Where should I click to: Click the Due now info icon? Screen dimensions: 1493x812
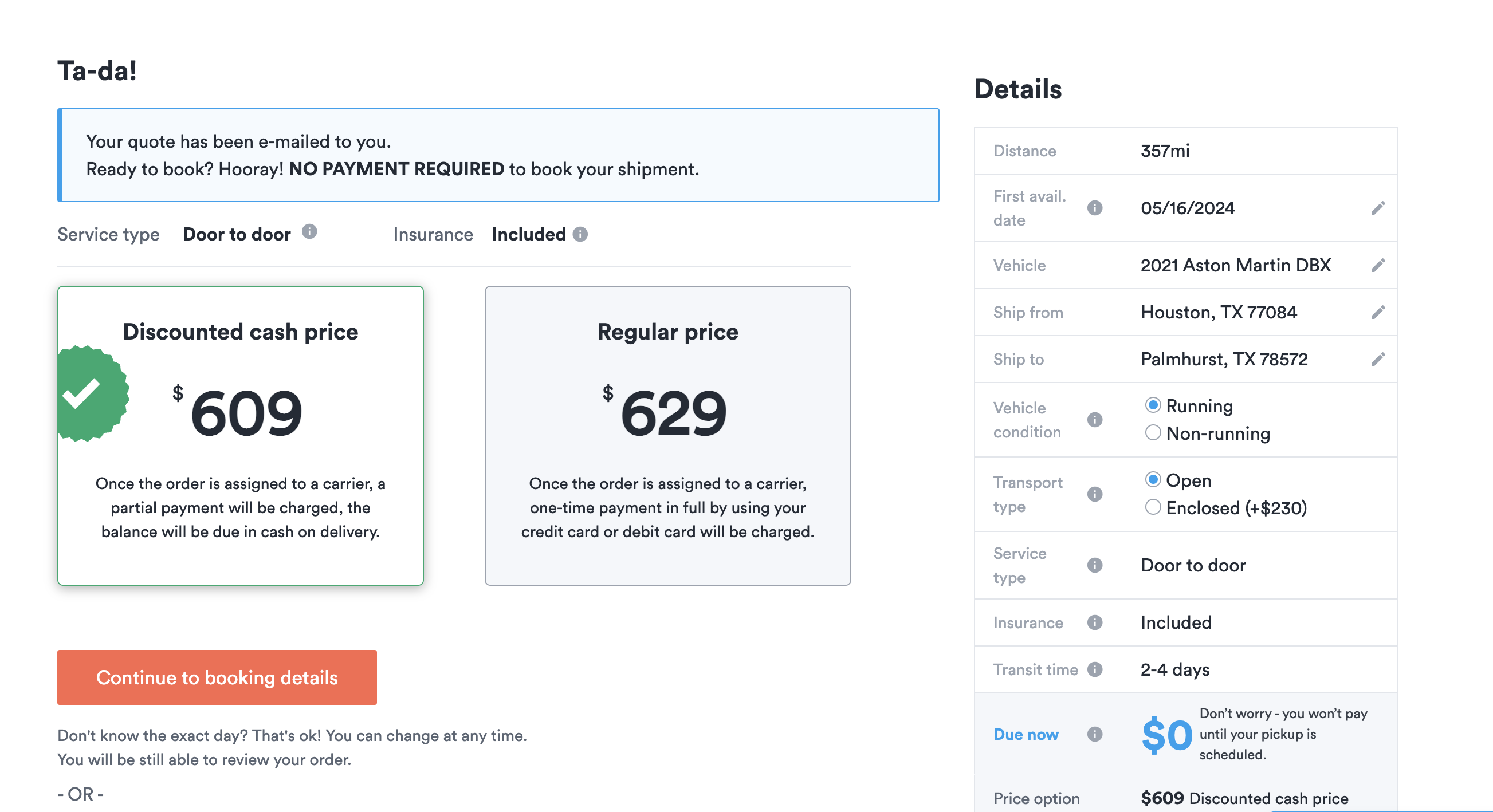(1095, 734)
